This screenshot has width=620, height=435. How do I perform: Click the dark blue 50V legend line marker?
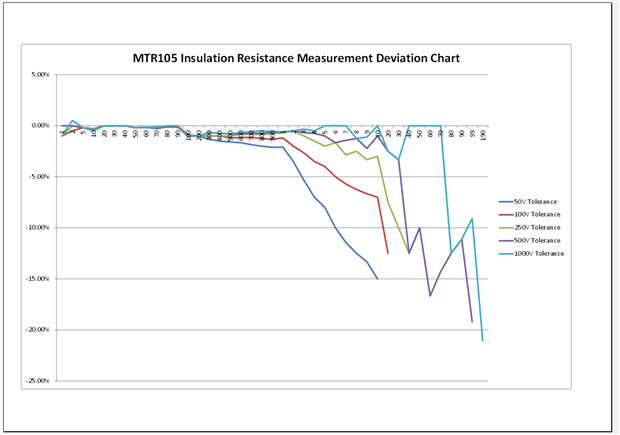point(507,202)
